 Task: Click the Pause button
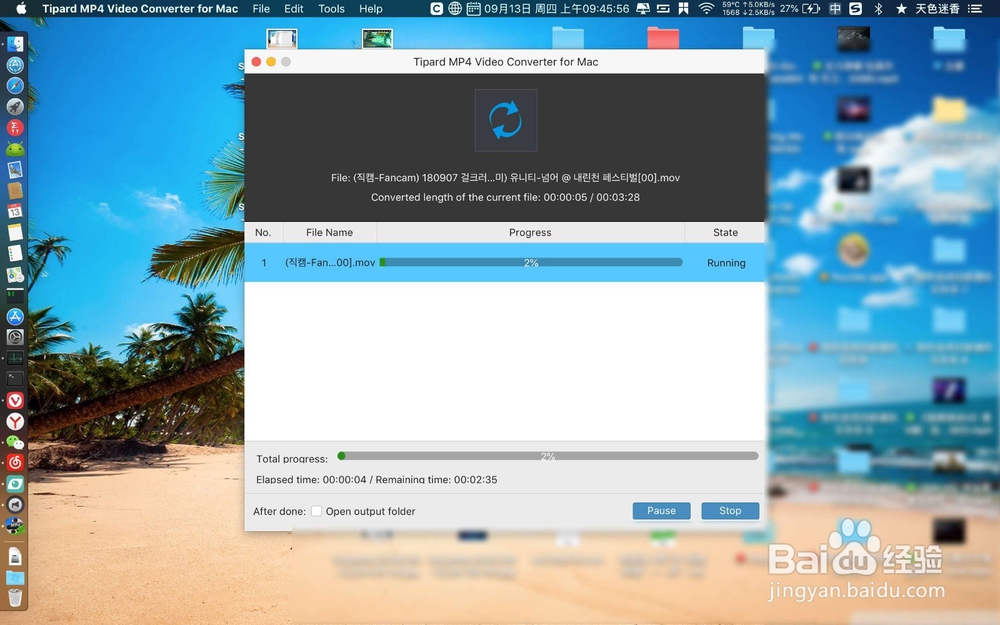coord(661,510)
